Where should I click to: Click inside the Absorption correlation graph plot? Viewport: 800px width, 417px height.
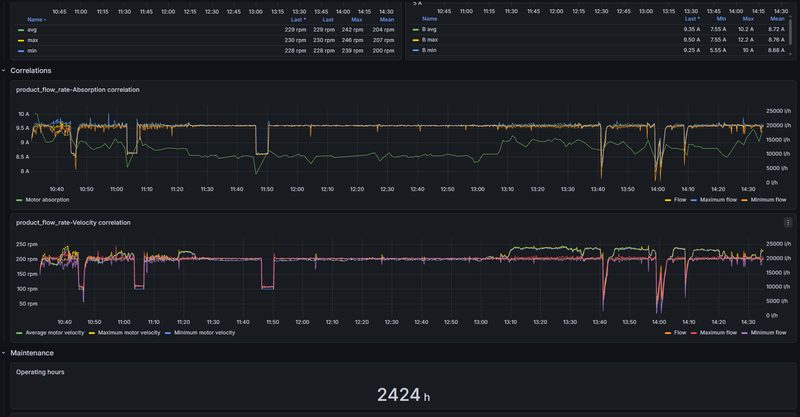pyautogui.click(x=398, y=145)
